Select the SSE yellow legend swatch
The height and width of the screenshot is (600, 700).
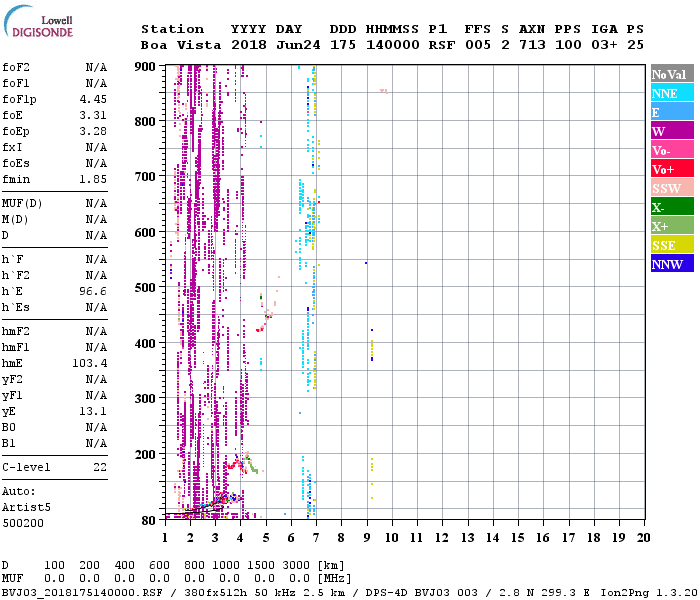tap(672, 245)
